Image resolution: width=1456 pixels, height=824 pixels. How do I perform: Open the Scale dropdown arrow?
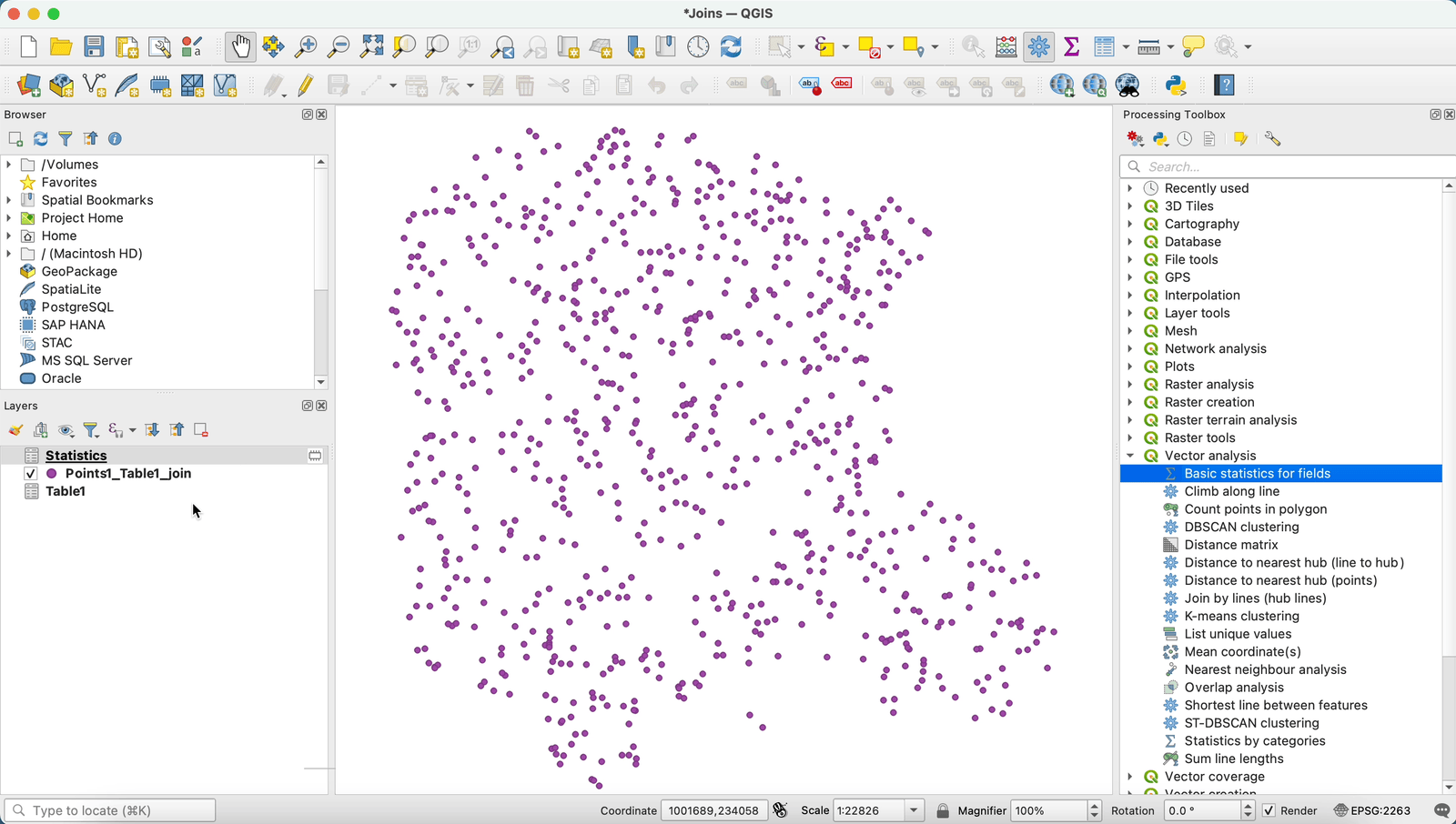point(914,810)
